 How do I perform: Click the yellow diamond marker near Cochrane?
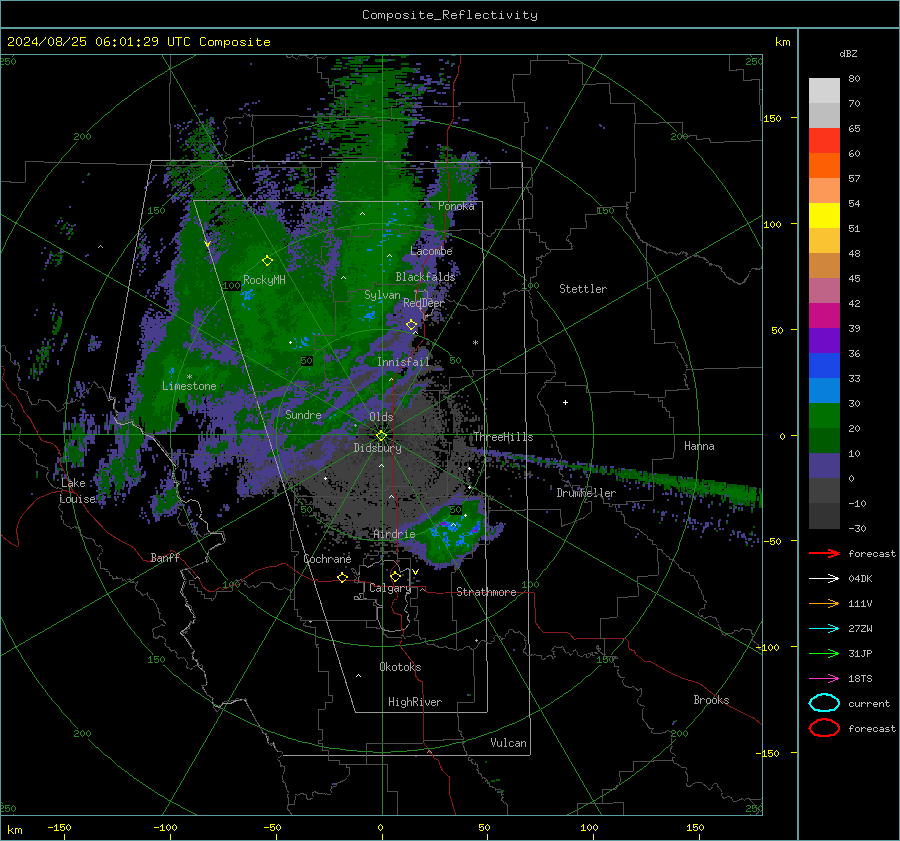pos(343,577)
